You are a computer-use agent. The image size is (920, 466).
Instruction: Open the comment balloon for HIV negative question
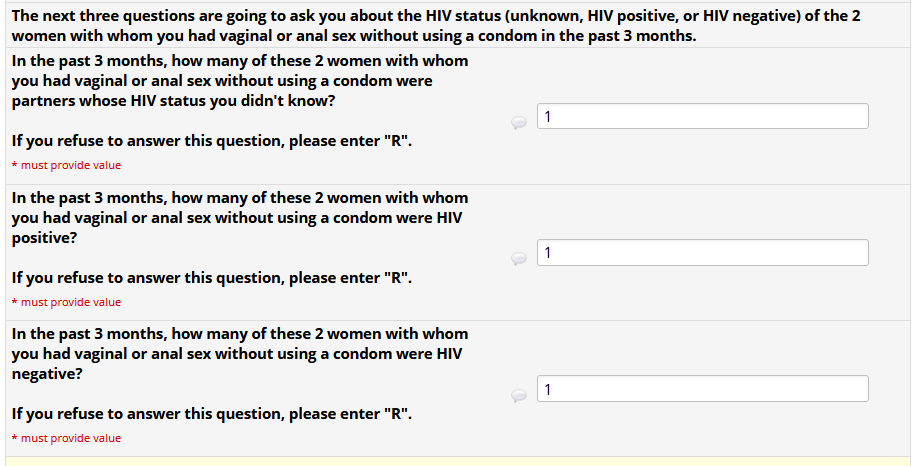click(x=519, y=394)
